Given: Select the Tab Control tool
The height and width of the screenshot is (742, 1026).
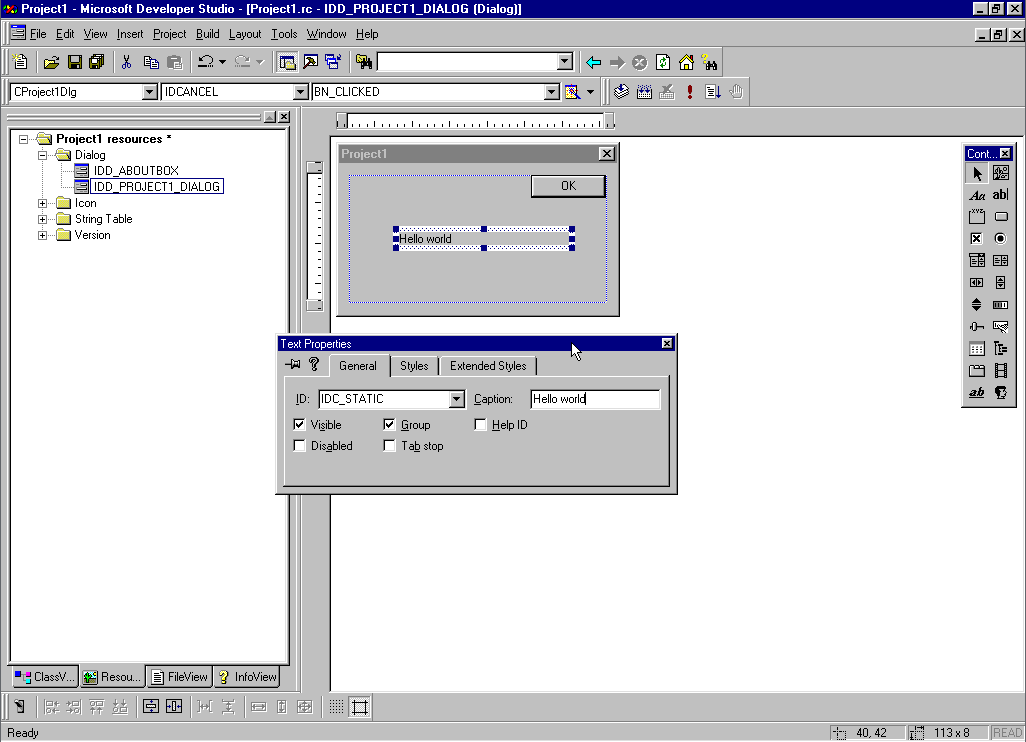Looking at the screenshot, I should click(976, 370).
